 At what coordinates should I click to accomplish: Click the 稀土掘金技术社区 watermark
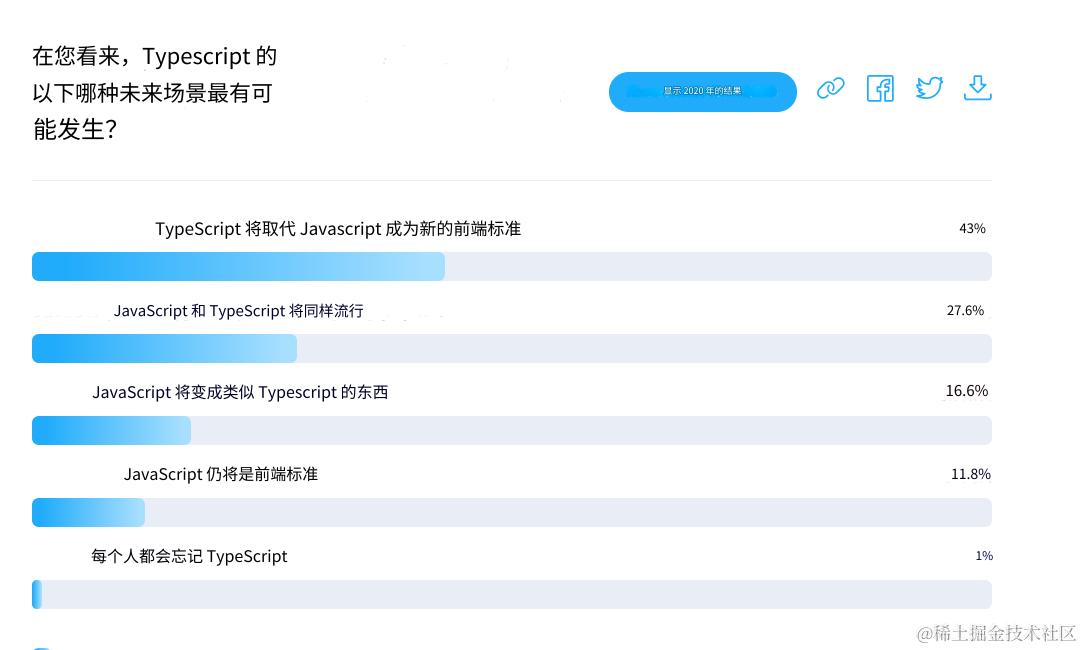996,633
